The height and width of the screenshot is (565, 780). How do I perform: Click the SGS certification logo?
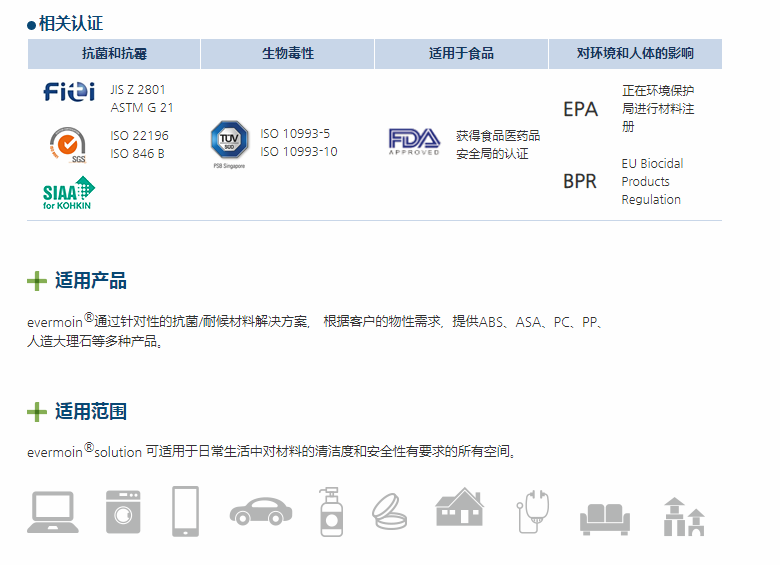click(68, 144)
